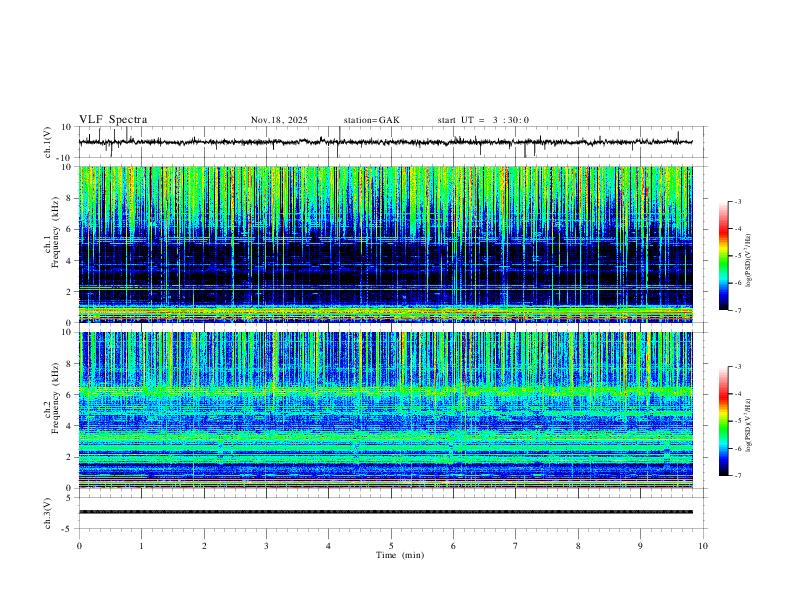Click the "-3" tick on lower color bar
Image resolution: width=792 pixels, height=612 pixels.
[x=738, y=367]
